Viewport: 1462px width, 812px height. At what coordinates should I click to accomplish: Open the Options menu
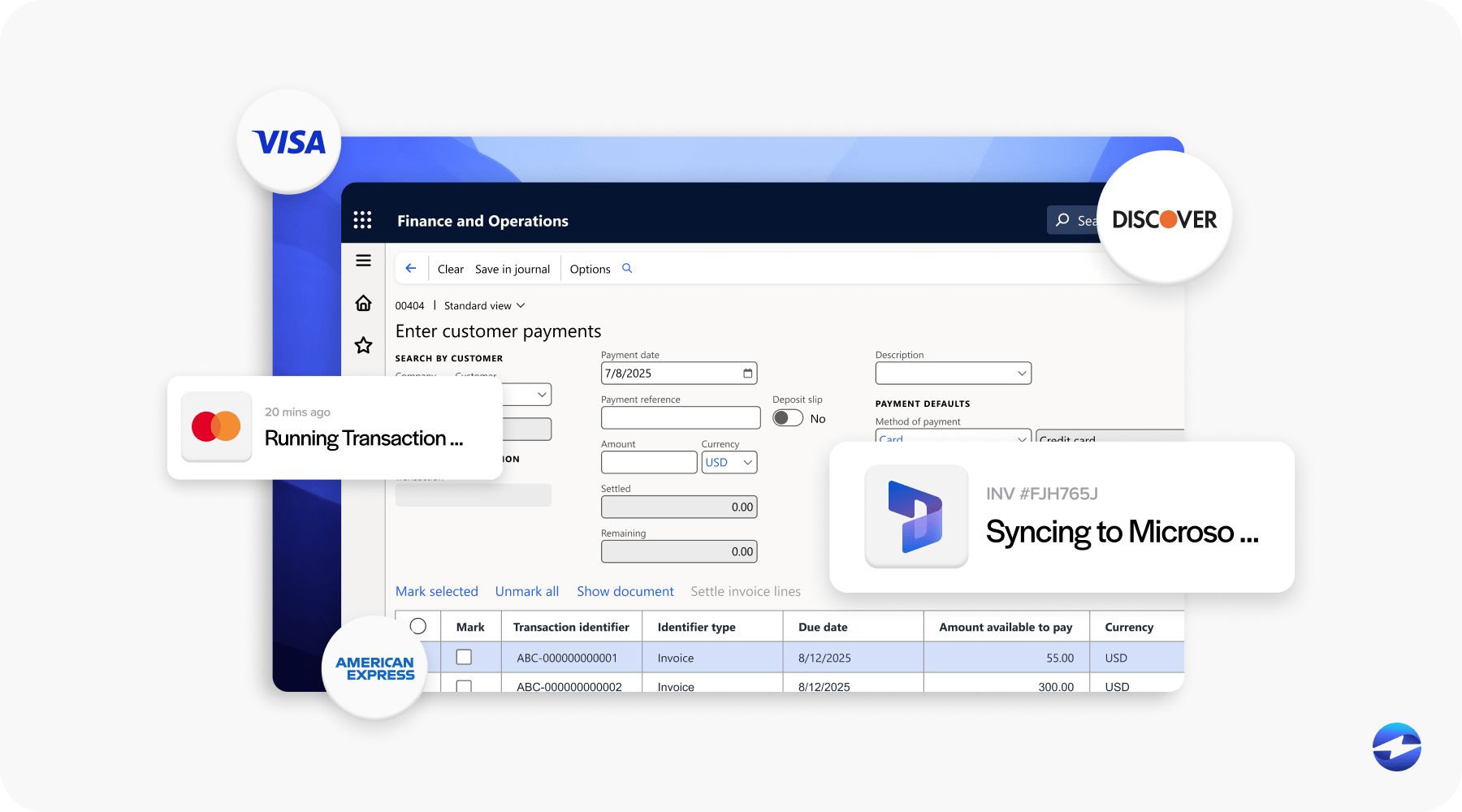[590, 269]
